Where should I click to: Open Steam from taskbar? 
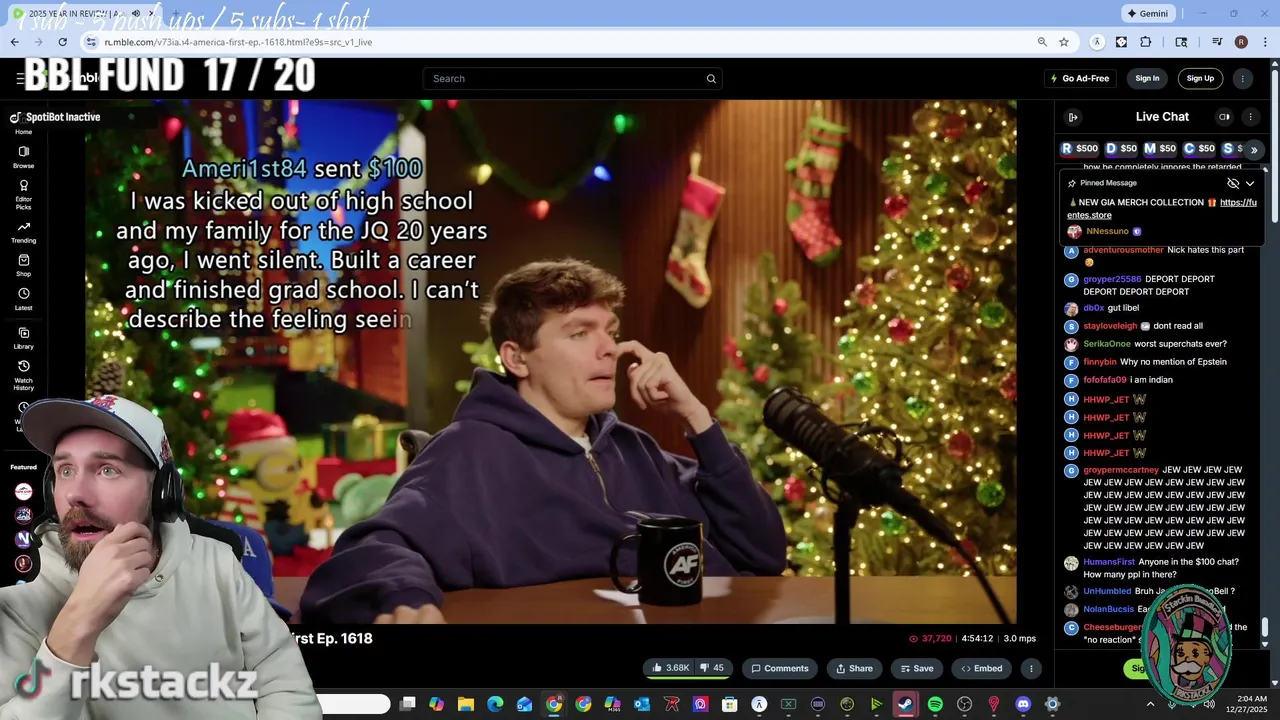click(x=906, y=704)
